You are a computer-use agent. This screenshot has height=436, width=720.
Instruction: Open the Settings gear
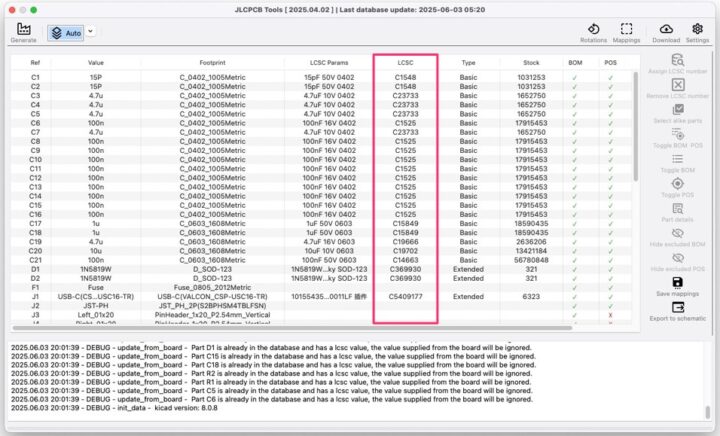(697, 30)
